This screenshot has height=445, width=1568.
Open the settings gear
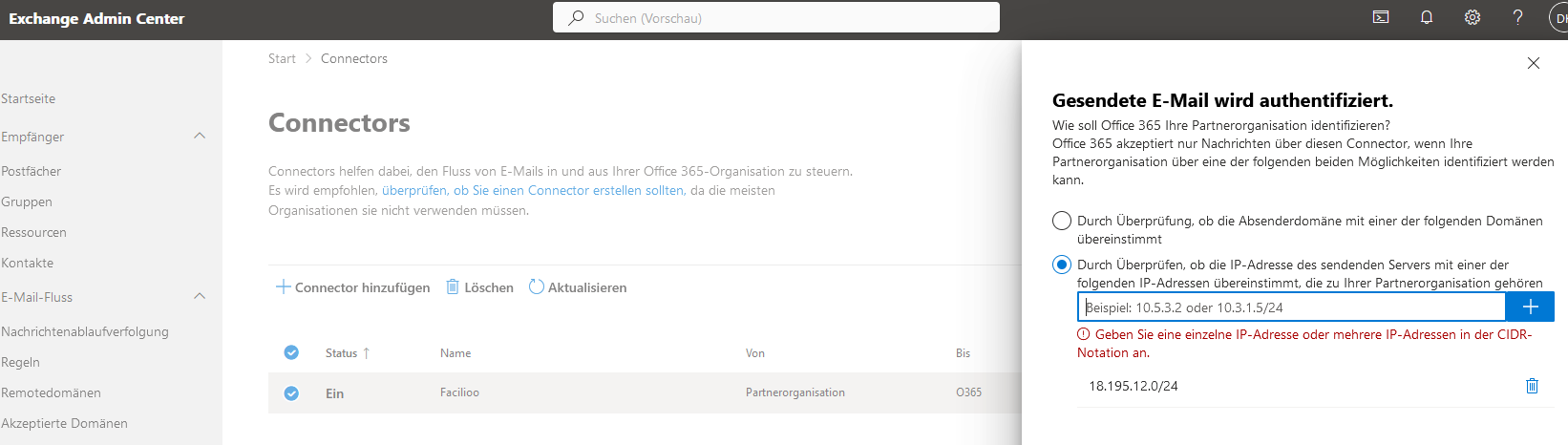click(x=1473, y=17)
